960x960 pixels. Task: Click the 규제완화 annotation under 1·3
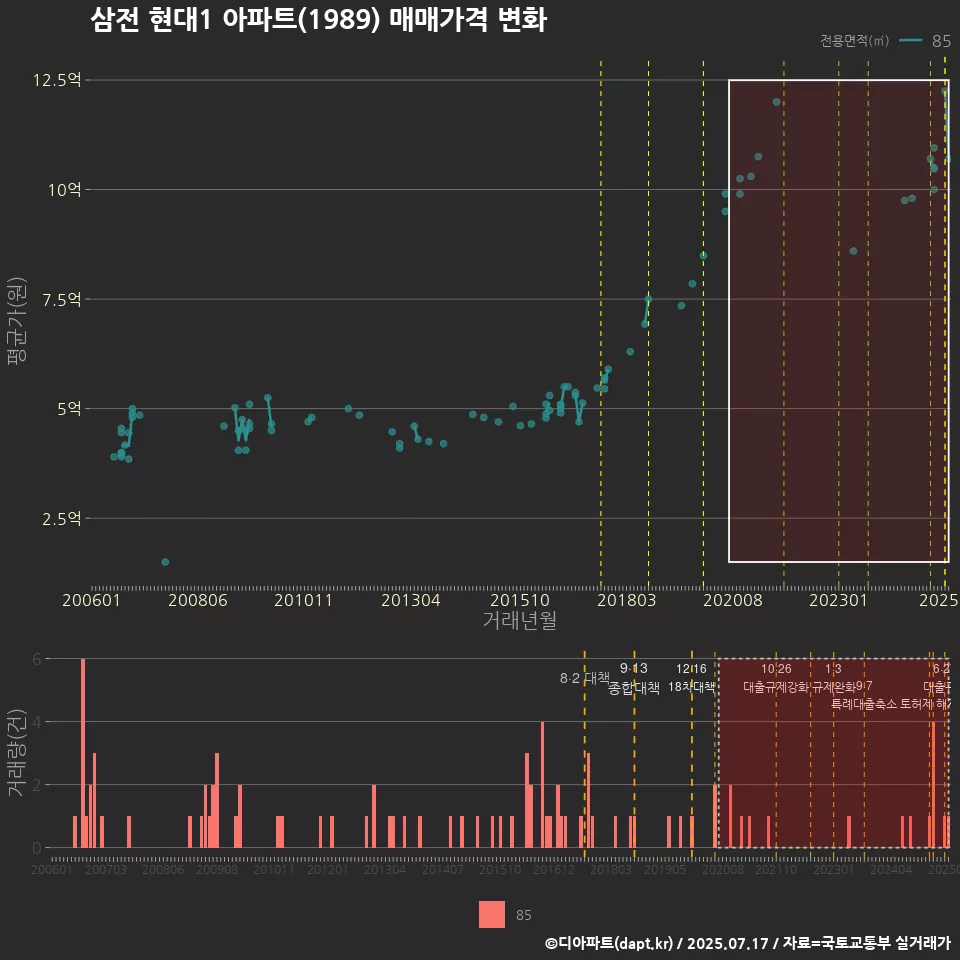833,687
